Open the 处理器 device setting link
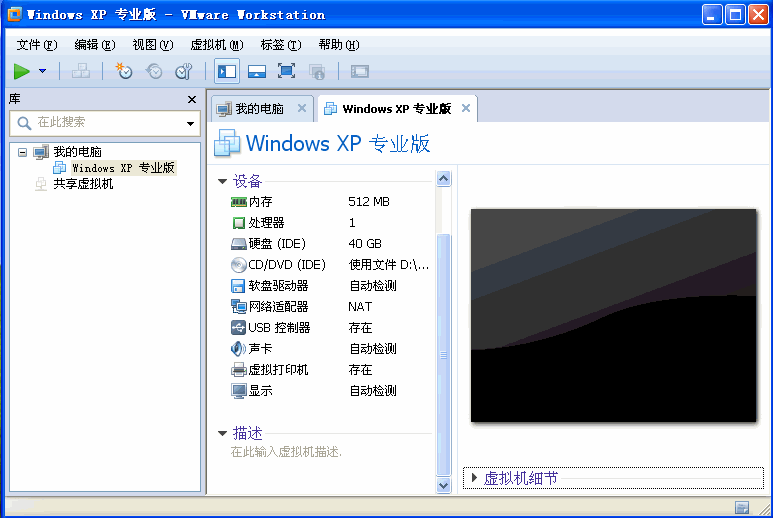The height and width of the screenshot is (518, 773). coord(266,223)
